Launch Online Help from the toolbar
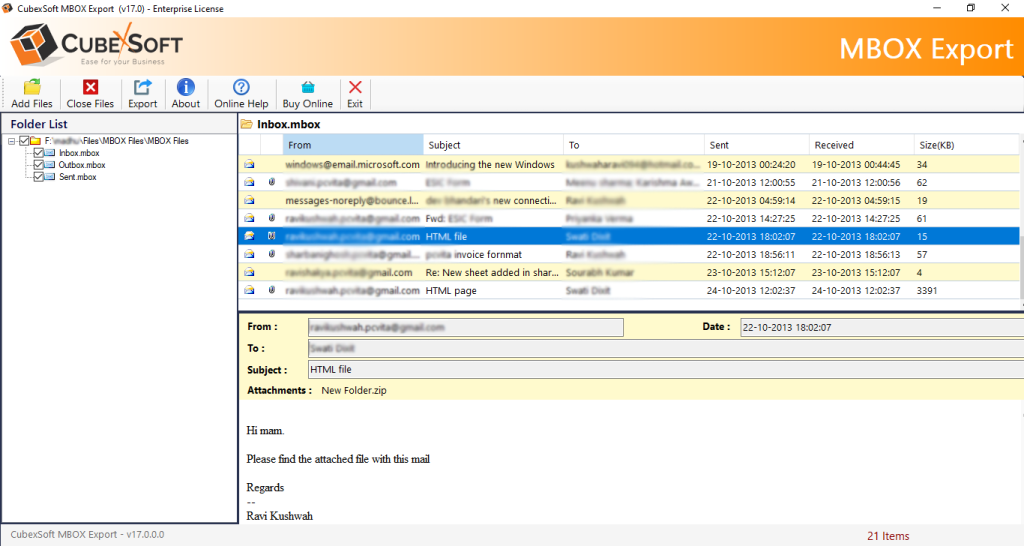This screenshot has height=546, width=1024. pyautogui.click(x=241, y=88)
